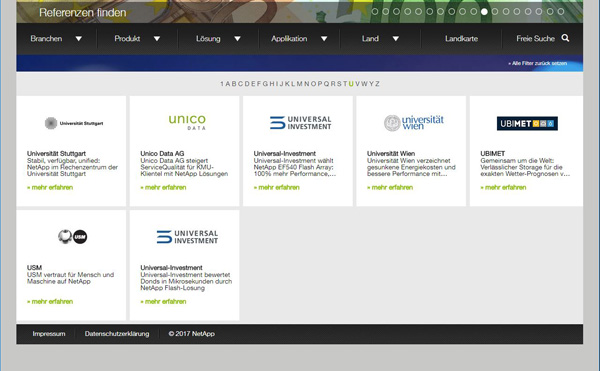
Task: Open the Universität Stuttgart logo
Action: click(x=74, y=123)
